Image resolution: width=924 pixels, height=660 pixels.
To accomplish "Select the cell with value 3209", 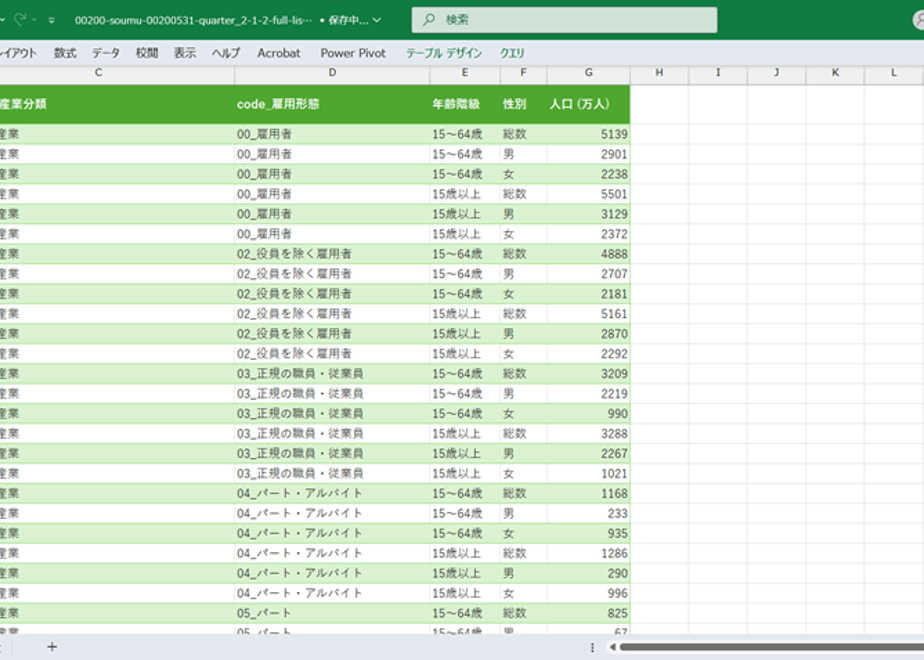I will pos(589,374).
